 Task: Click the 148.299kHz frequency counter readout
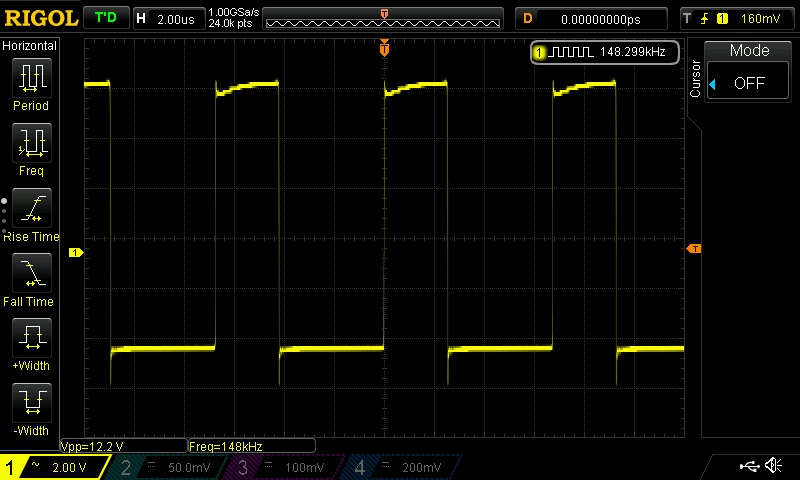[x=606, y=51]
